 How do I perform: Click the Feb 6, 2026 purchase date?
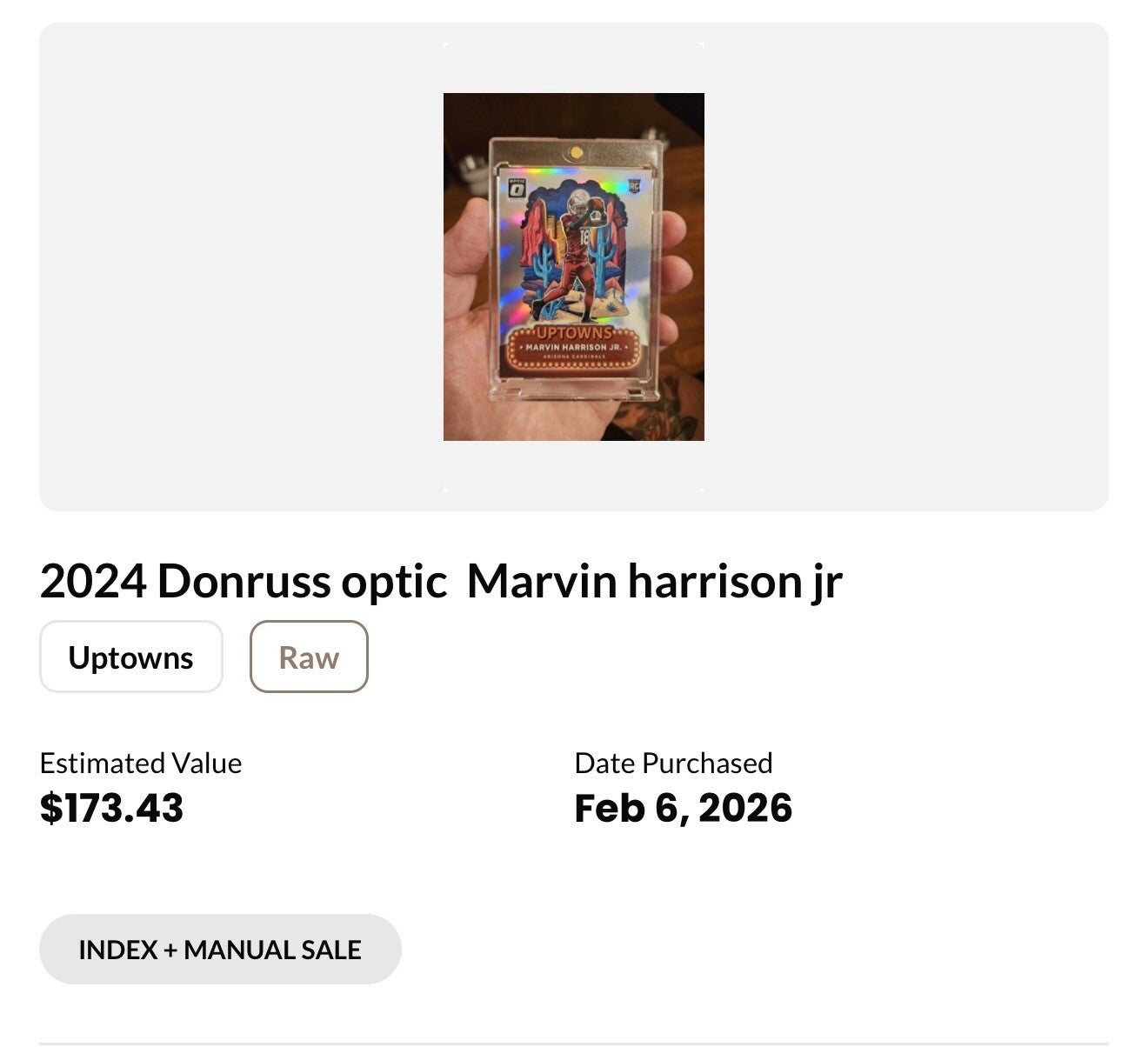pos(683,808)
